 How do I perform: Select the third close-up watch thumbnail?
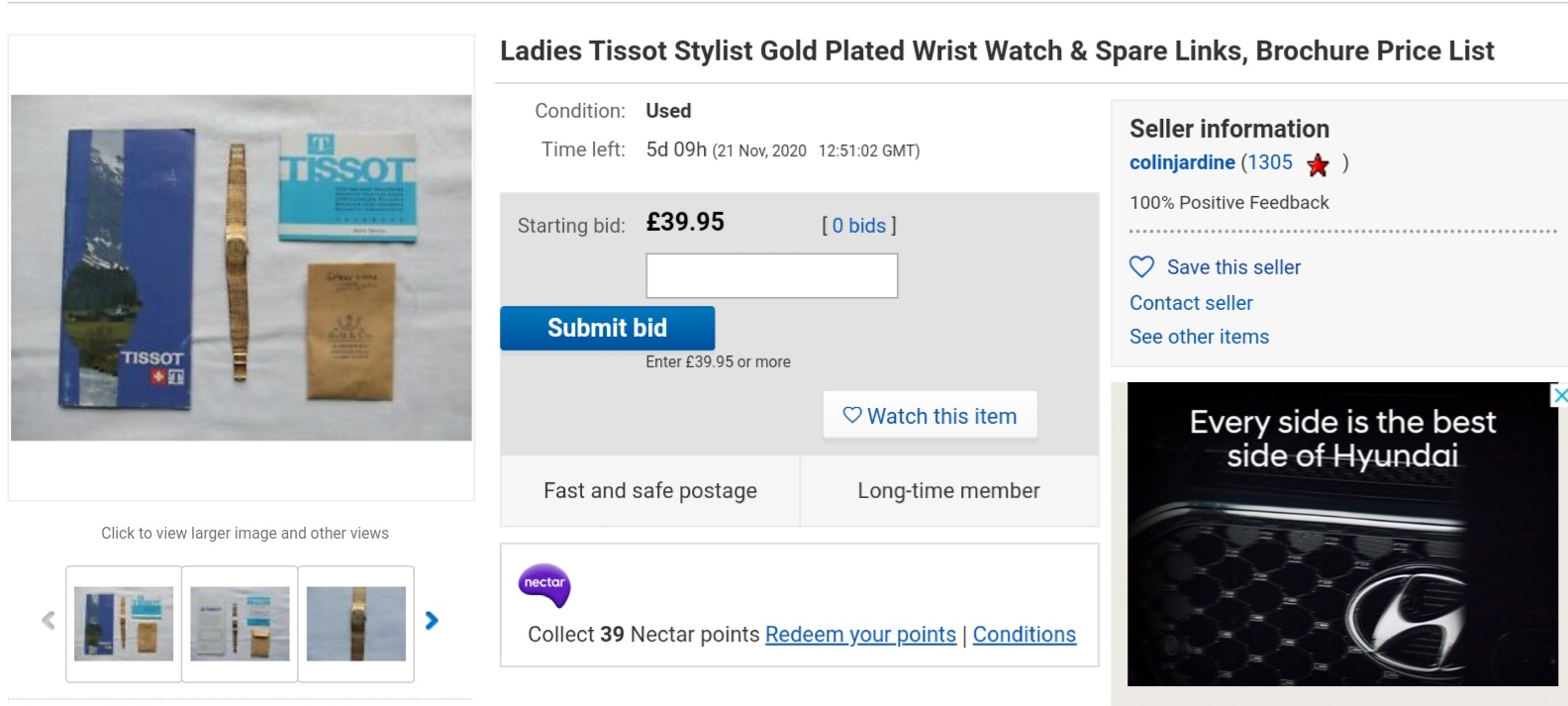click(x=356, y=624)
